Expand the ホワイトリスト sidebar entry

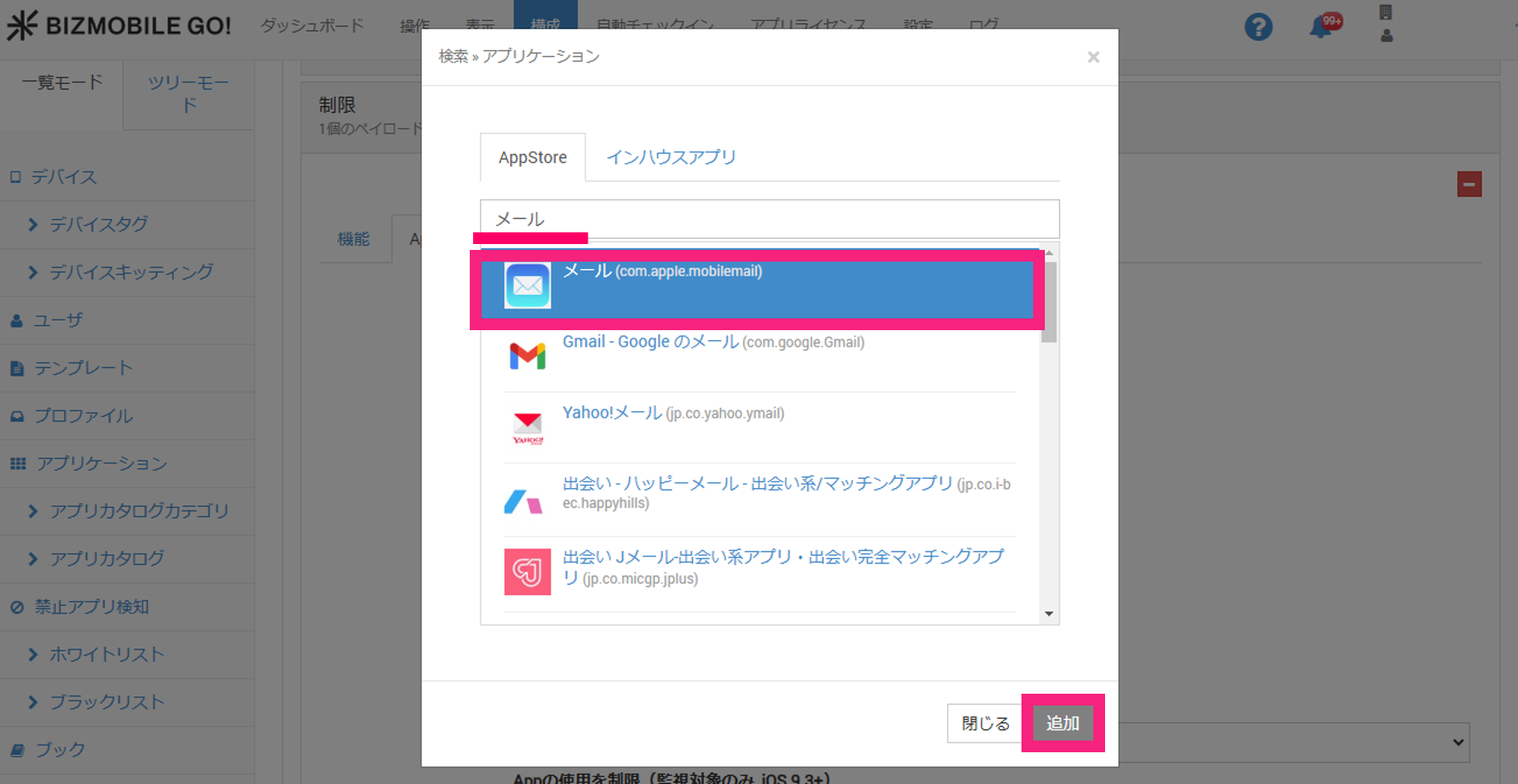tap(33, 654)
